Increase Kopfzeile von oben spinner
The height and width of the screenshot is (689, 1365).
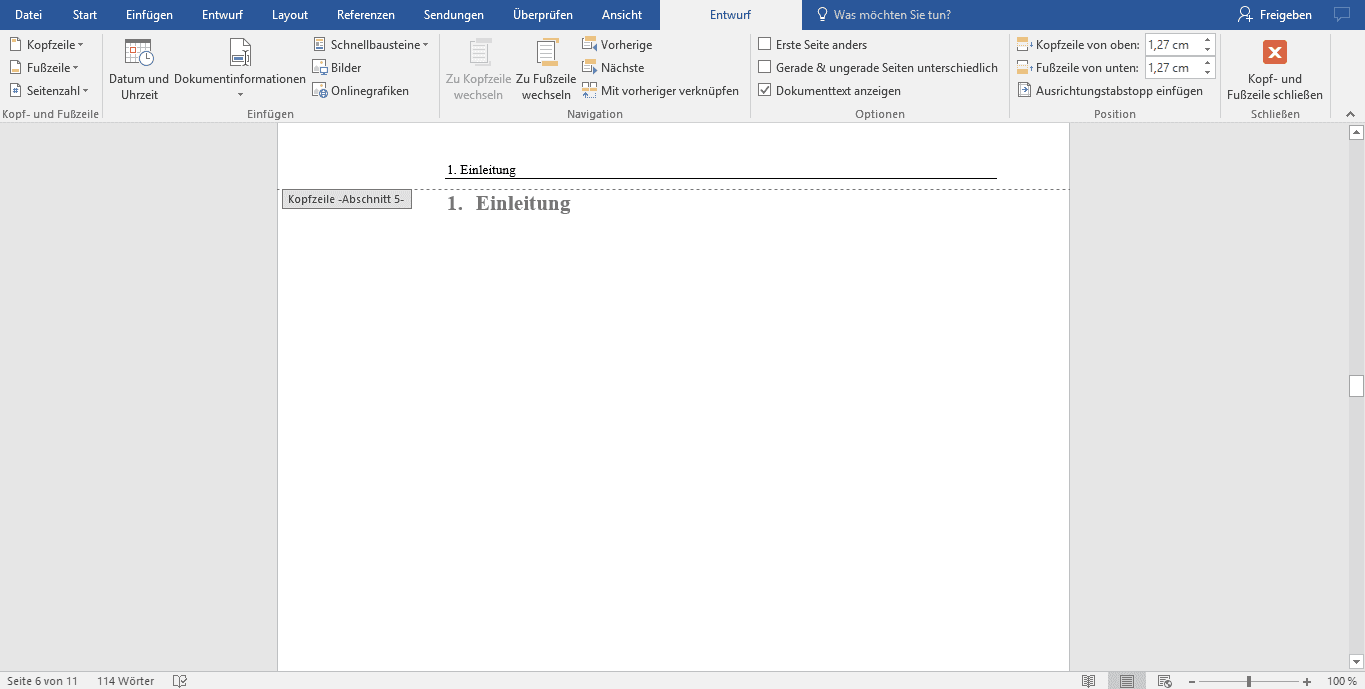coord(1208,41)
